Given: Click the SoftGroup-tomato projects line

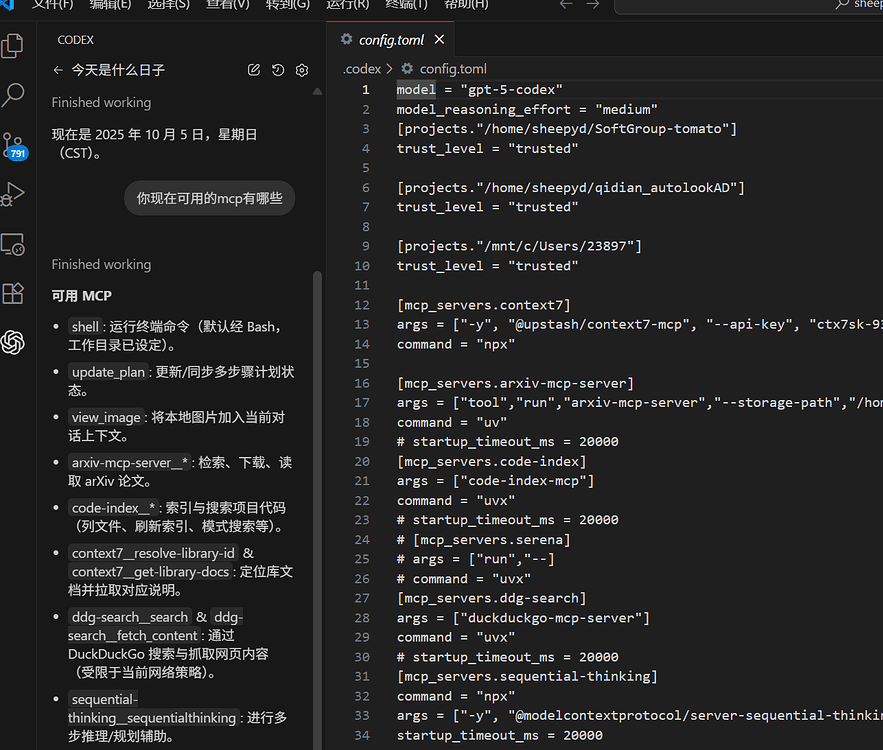Looking at the screenshot, I should click(567, 129).
